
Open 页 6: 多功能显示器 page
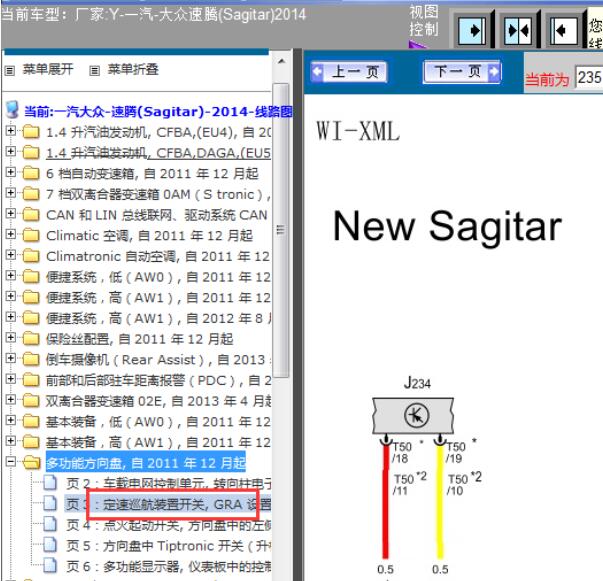168,566
